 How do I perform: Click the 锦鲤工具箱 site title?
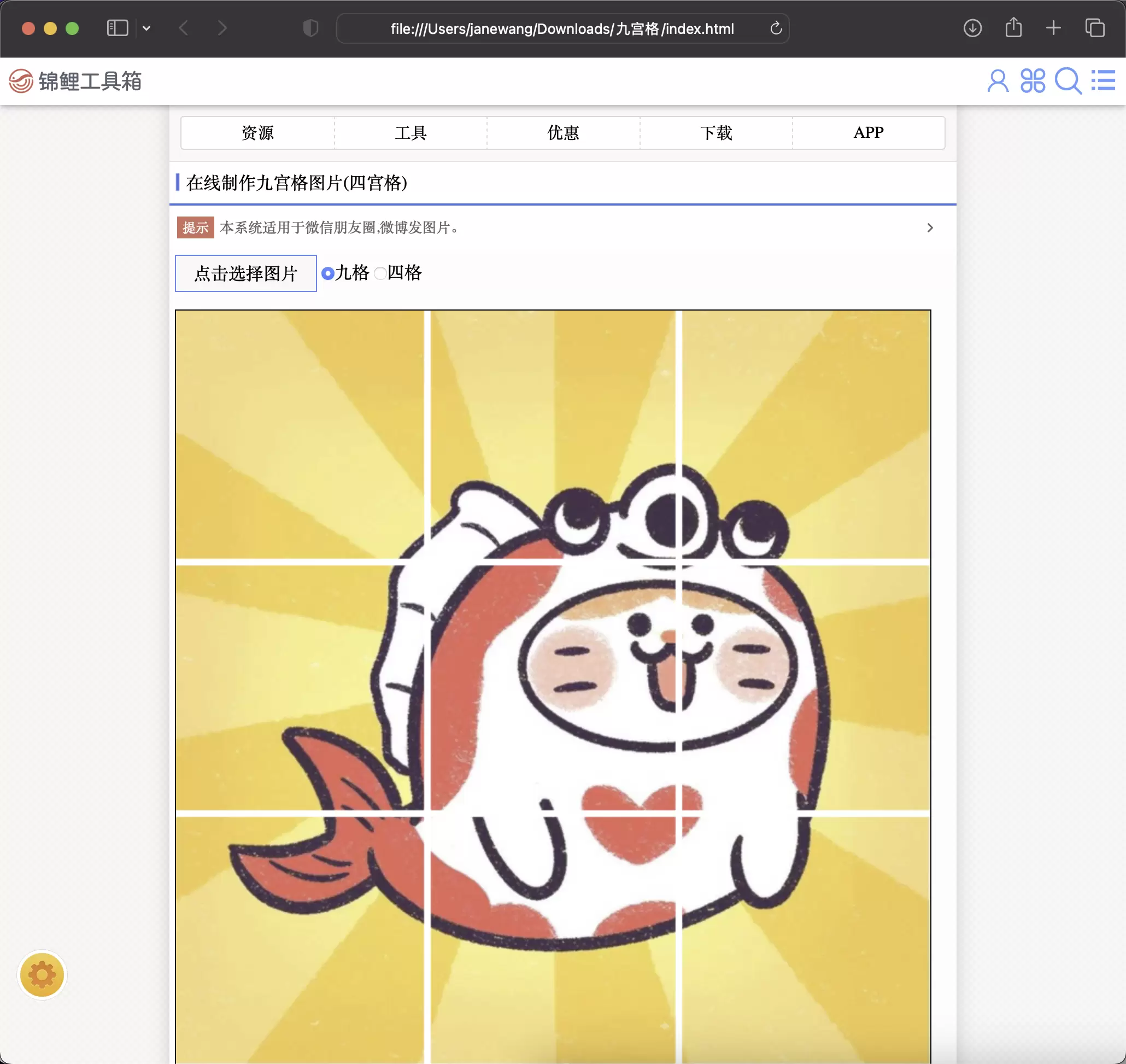pyautogui.click(x=90, y=81)
